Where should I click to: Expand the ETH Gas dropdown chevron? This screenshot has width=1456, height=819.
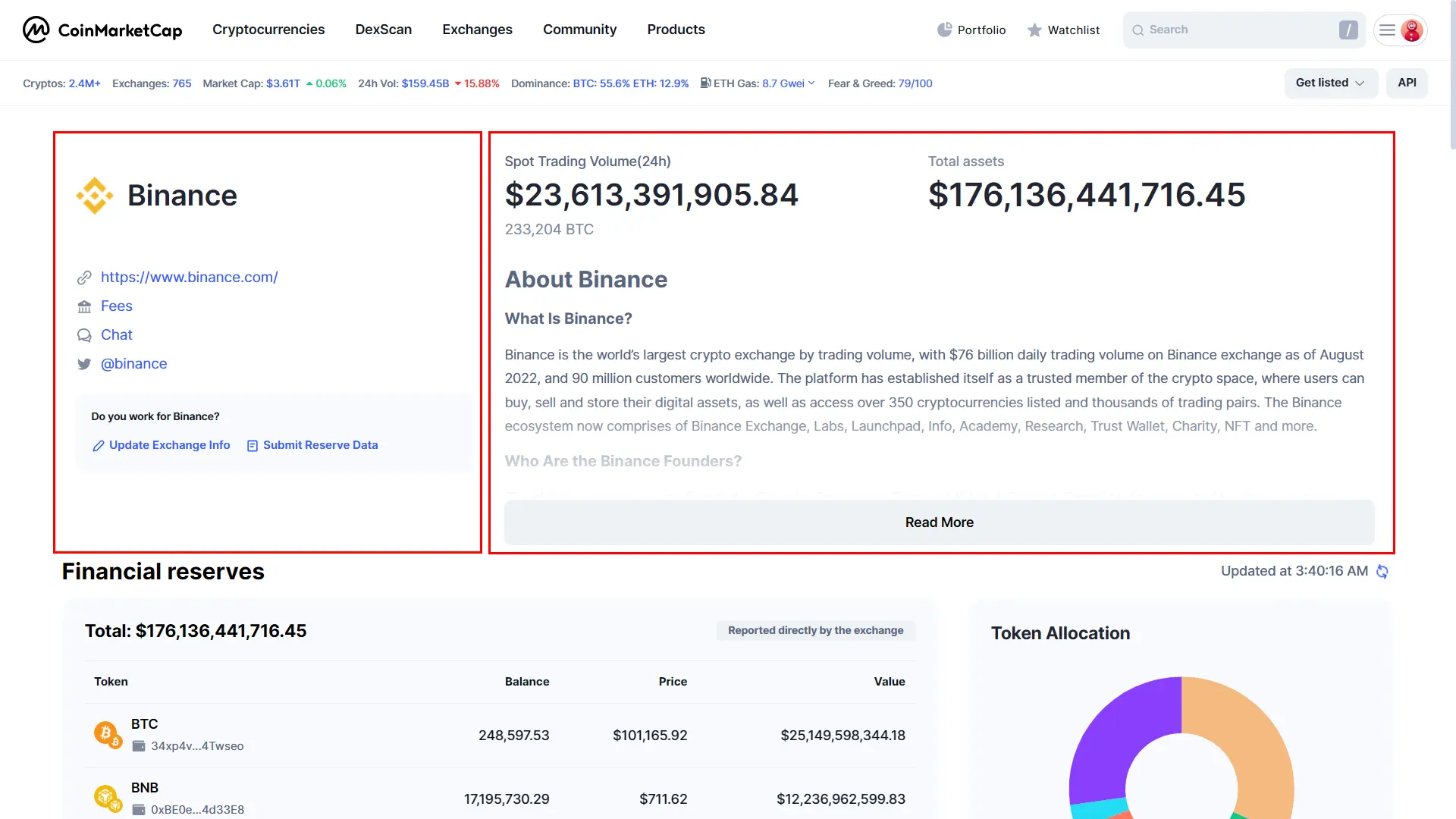tap(811, 83)
